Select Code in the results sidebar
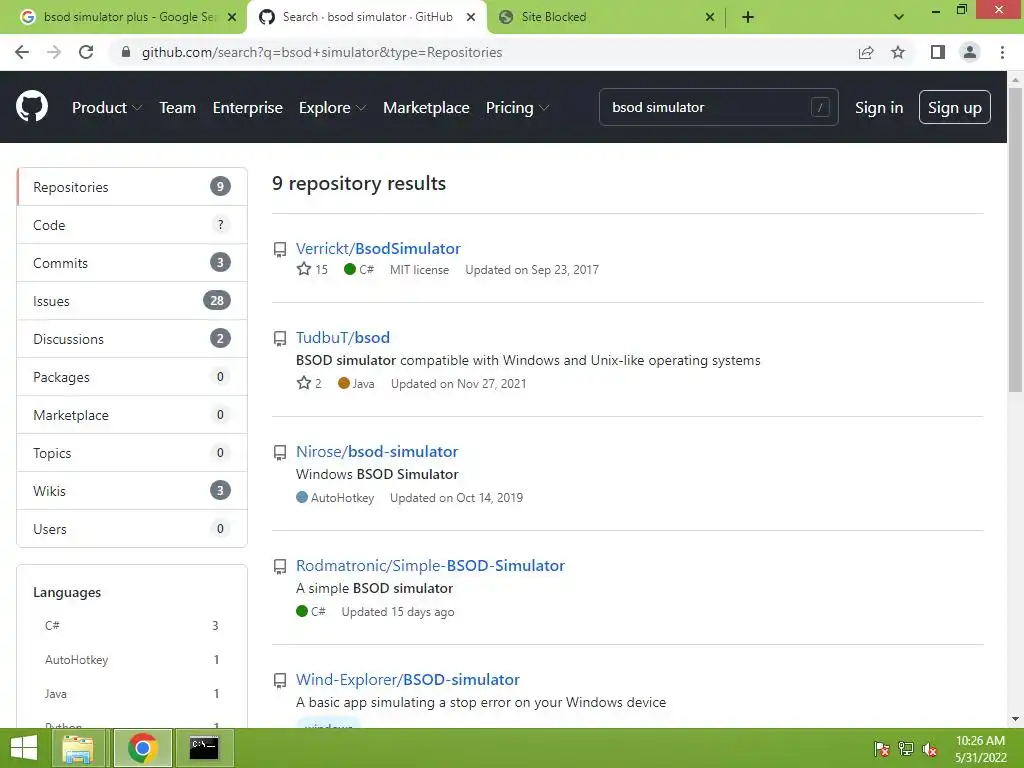This screenshot has height=768, width=1024. coord(132,225)
